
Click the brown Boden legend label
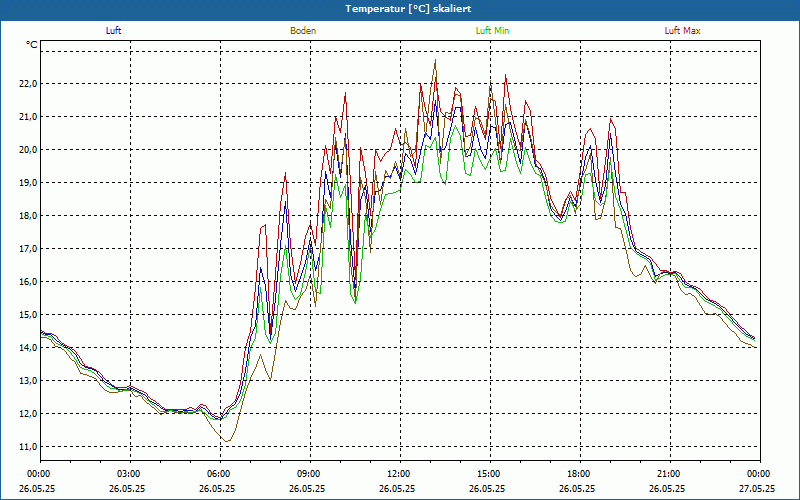point(303,31)
